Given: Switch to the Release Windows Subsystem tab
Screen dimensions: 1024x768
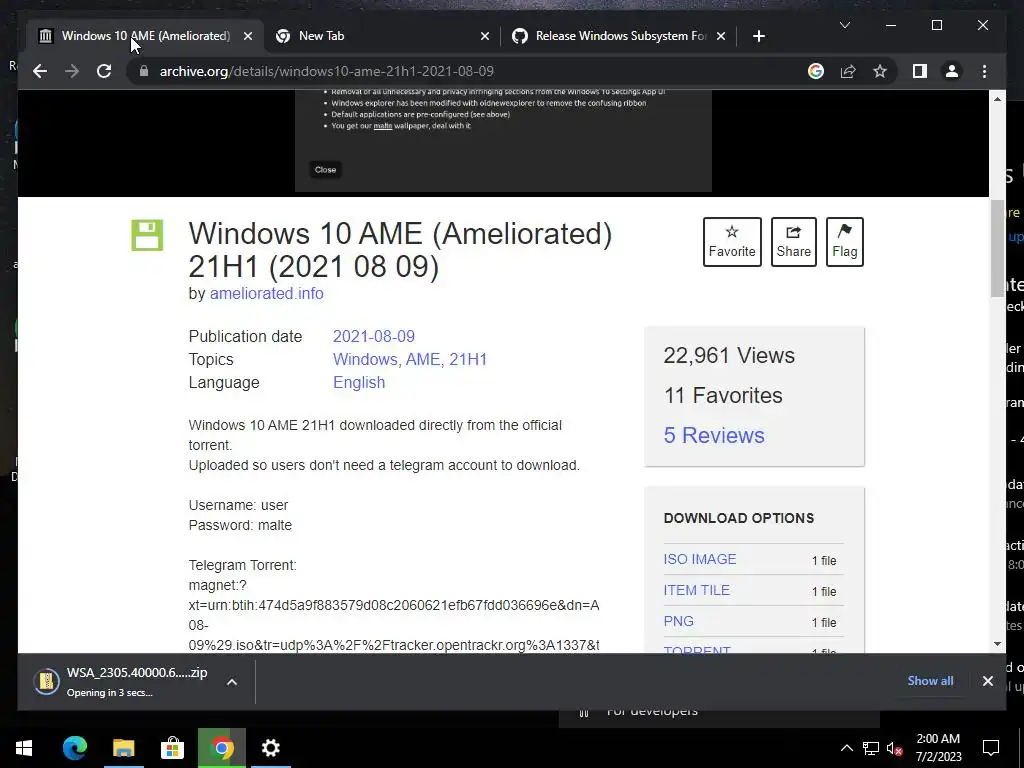Looking at the screenshot, I should [618, 36].
